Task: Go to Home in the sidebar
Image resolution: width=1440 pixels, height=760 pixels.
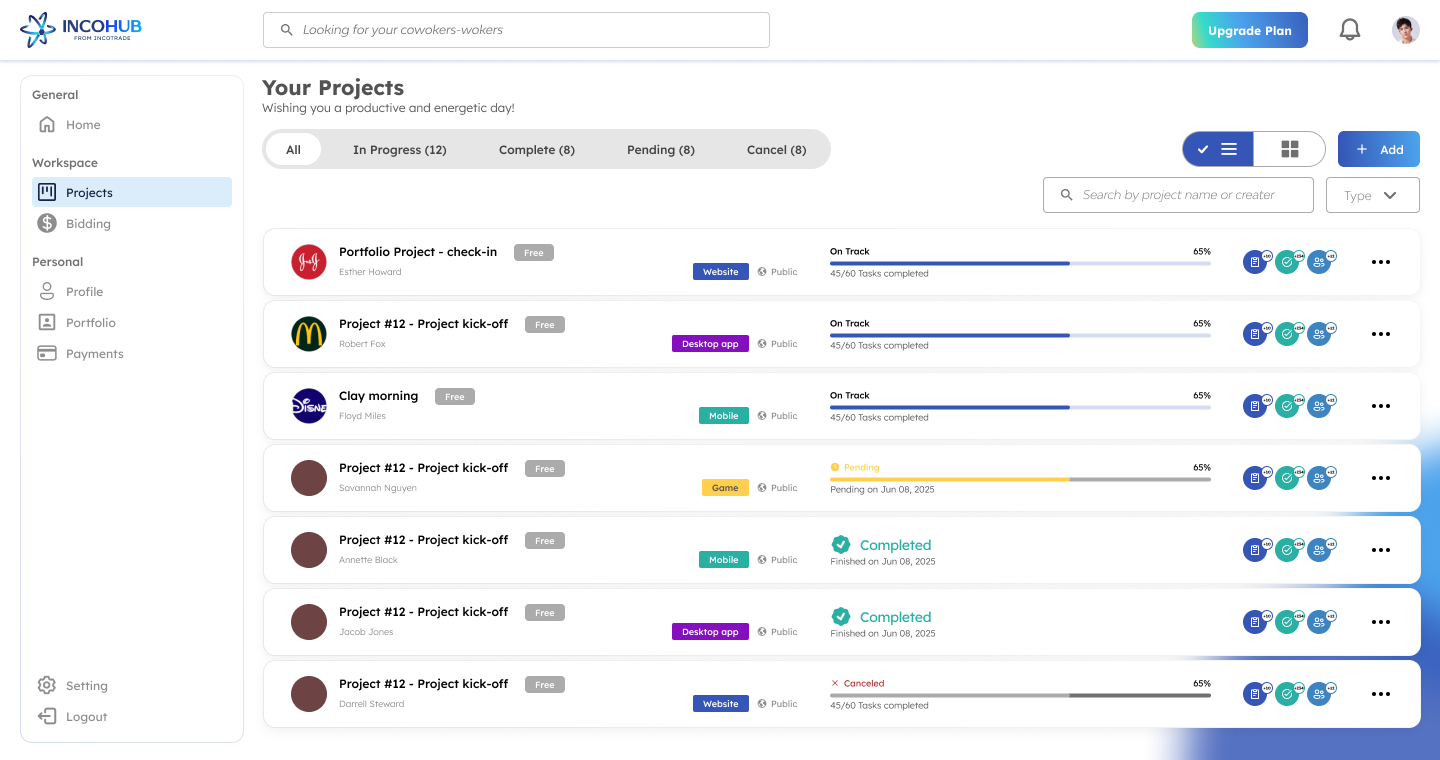Action: pos(132,125)
